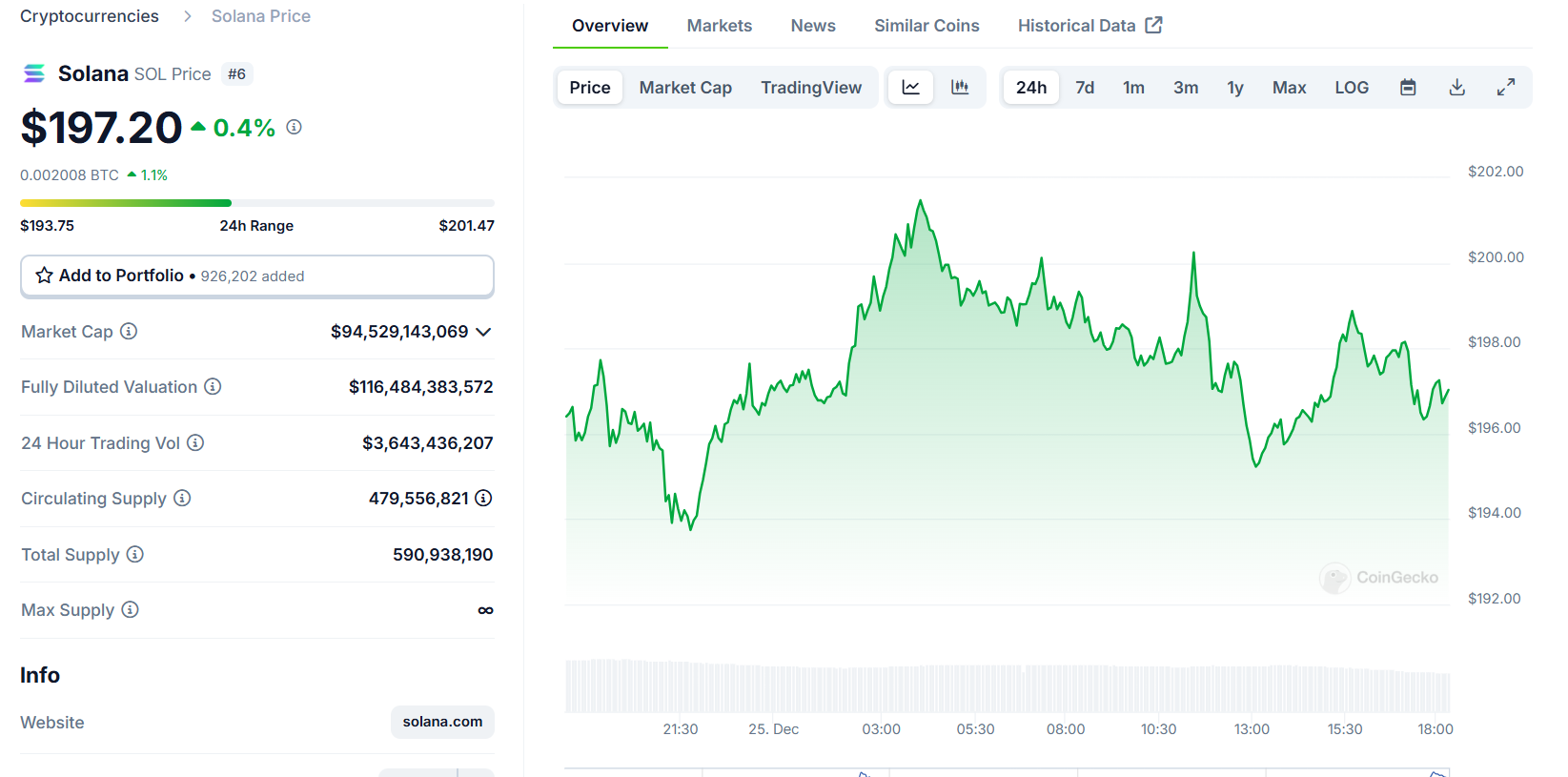The image size is (1568, 777).
Task: Select the 1m time range
Action: click(1133, 88)
